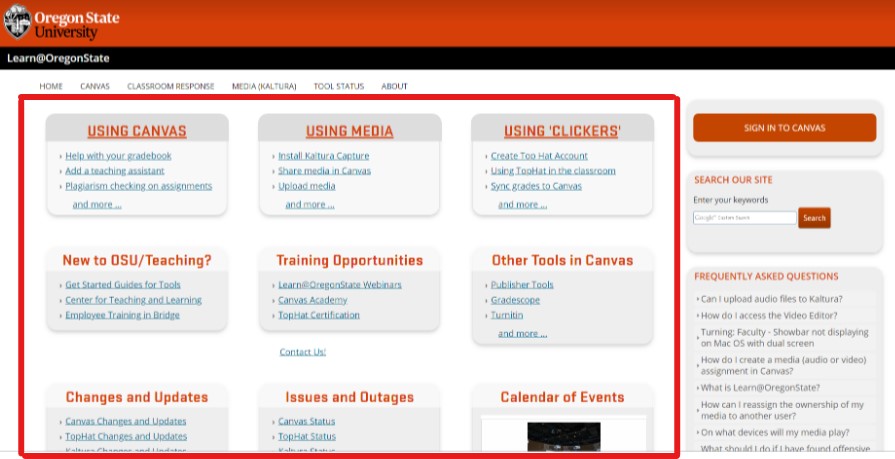Open Create Top Hat Account link
895x459 pixels.
539,156
